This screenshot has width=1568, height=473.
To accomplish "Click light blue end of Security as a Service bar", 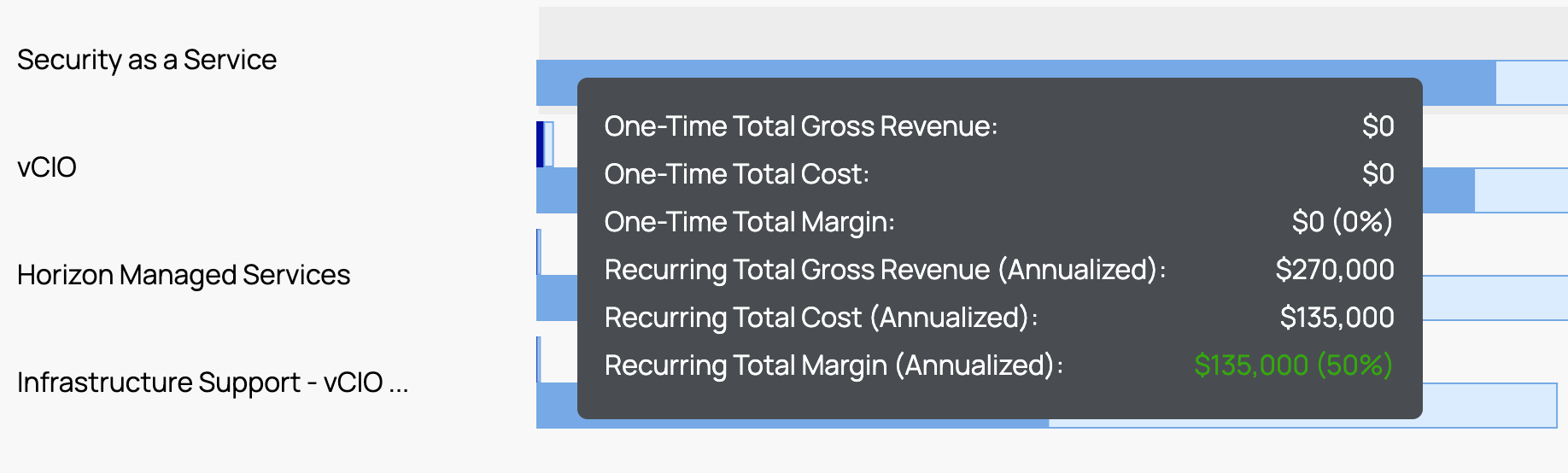I will [1531, 83].
